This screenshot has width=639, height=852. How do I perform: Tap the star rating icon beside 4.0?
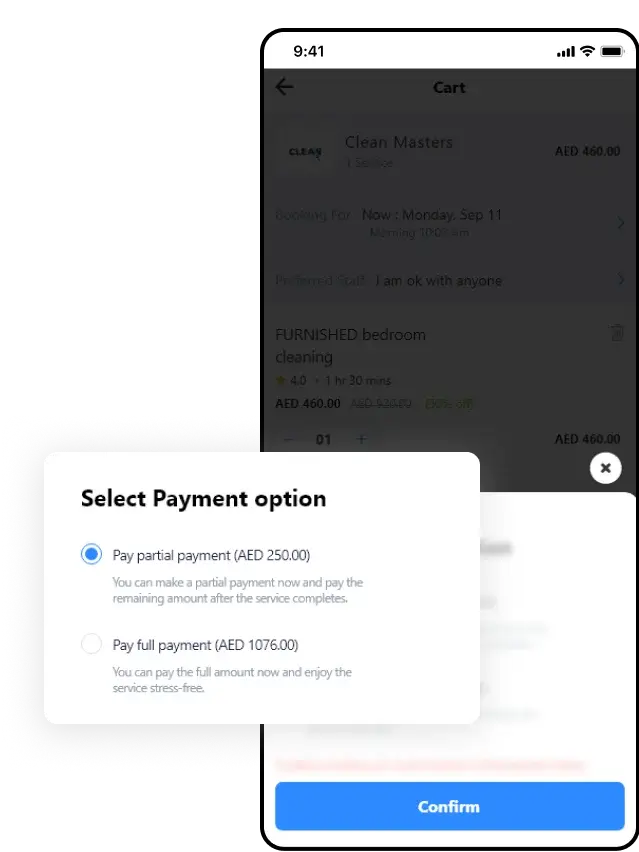click(x=280, y=380)
